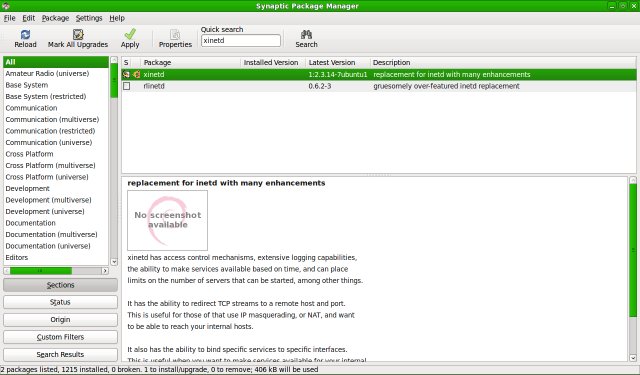Click the No screenshot available thumbnail
Screen dimensions: 640x375
[x=167, y=220]
